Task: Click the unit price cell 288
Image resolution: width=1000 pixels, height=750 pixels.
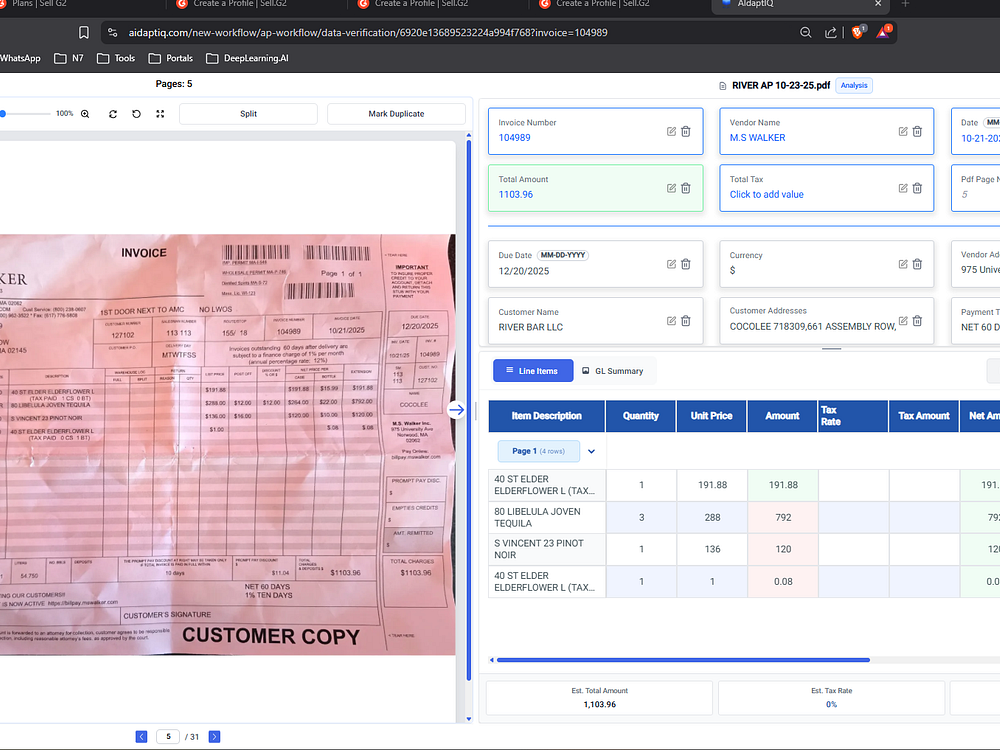Action: (712, 517)
